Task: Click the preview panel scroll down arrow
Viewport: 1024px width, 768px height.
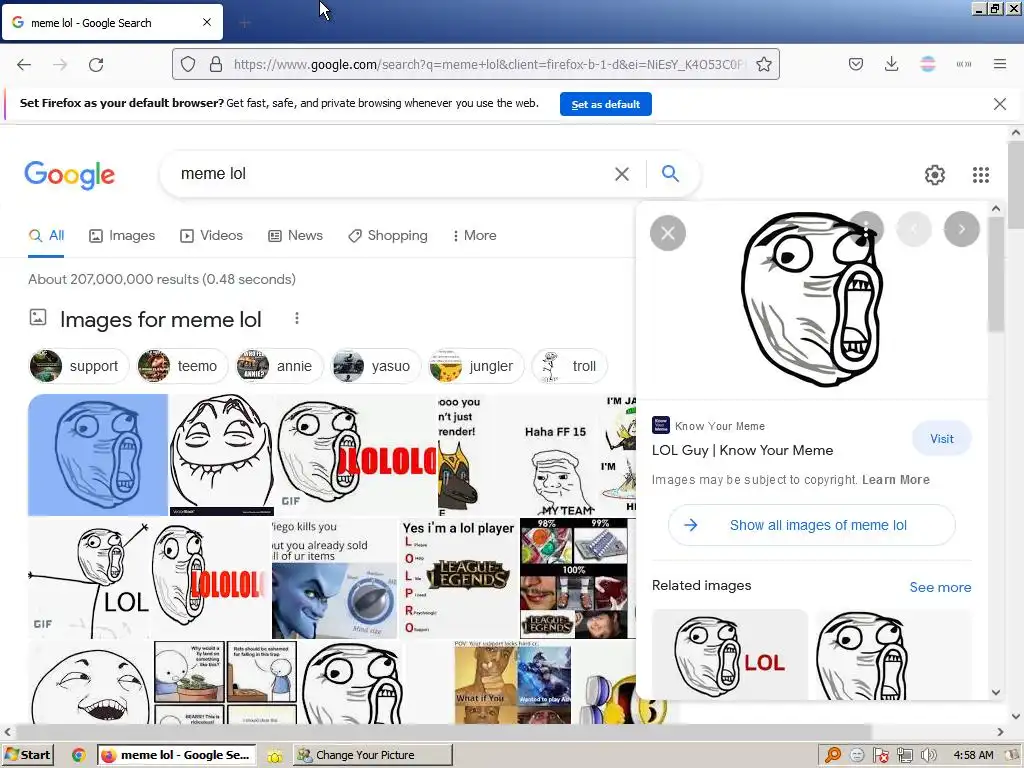Action: coord(995,692)
